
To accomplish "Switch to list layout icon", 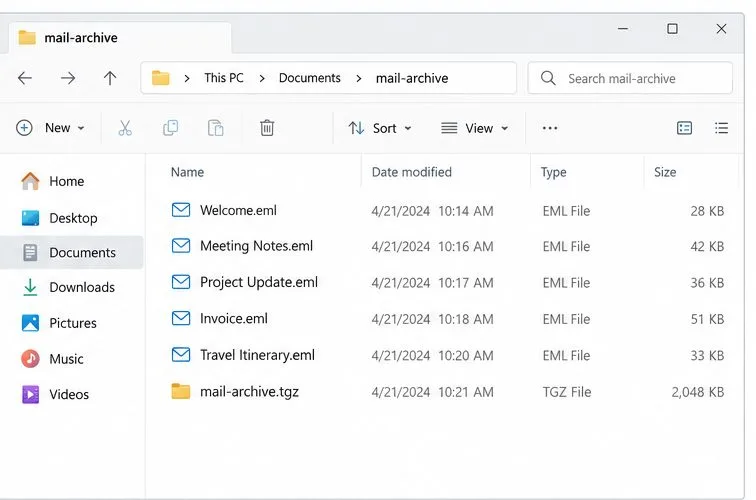I will pyautogui.click(x=721, y=128).
